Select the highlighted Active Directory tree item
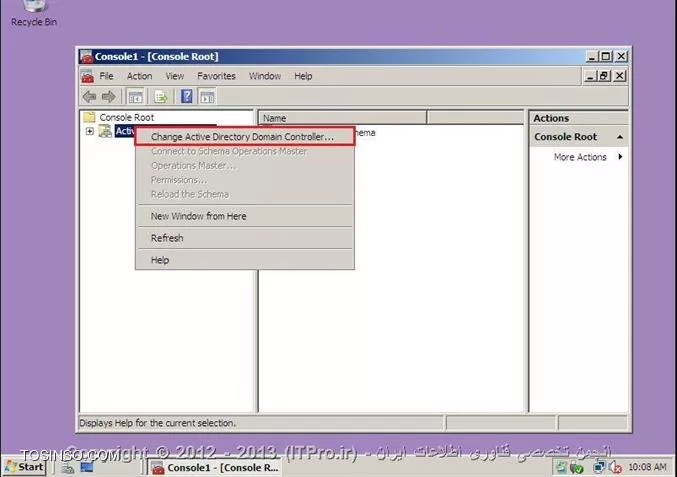This screenshot has height=477, width=677. pyautogui.click(x=125, y=131)
